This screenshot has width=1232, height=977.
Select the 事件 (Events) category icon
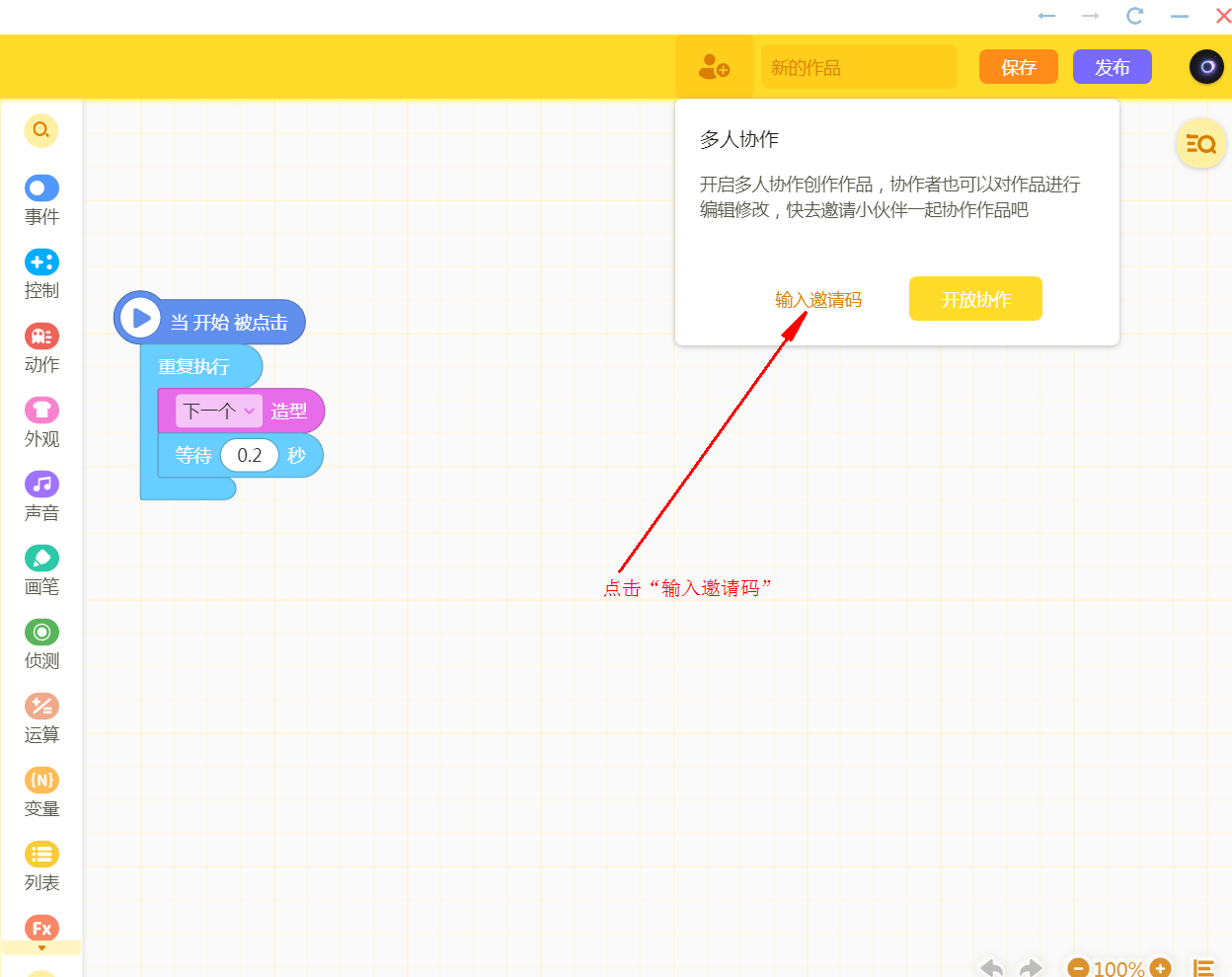[x=41, y=188]
